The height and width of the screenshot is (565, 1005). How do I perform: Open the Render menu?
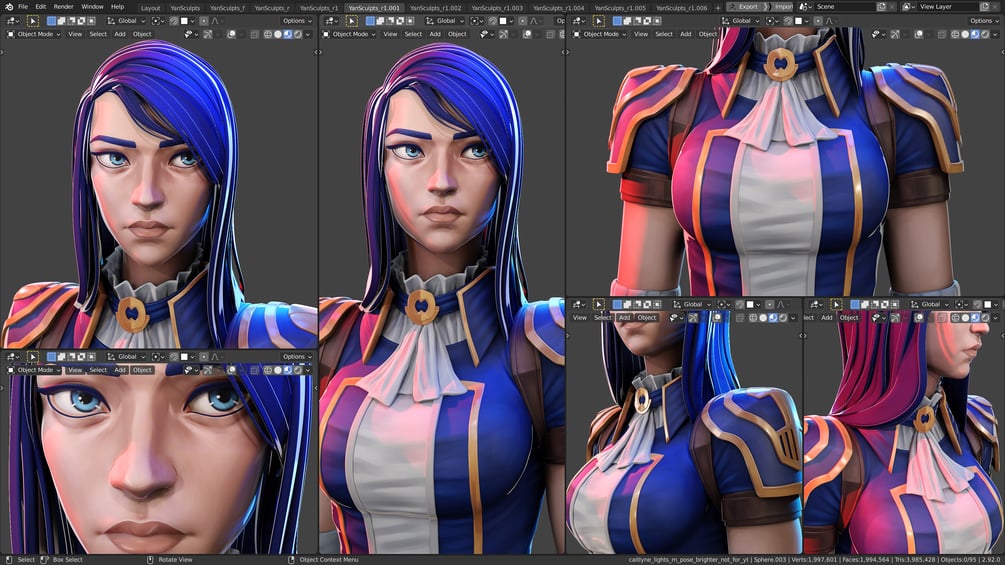[x=63, y=6]
